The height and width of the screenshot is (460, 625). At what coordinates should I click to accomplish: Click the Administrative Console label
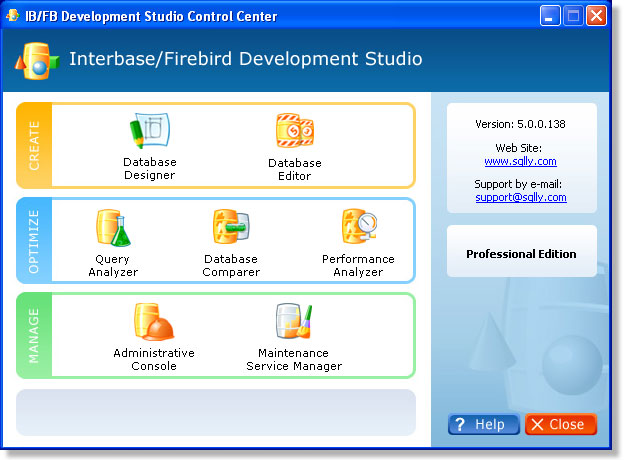tap(154, 359)
